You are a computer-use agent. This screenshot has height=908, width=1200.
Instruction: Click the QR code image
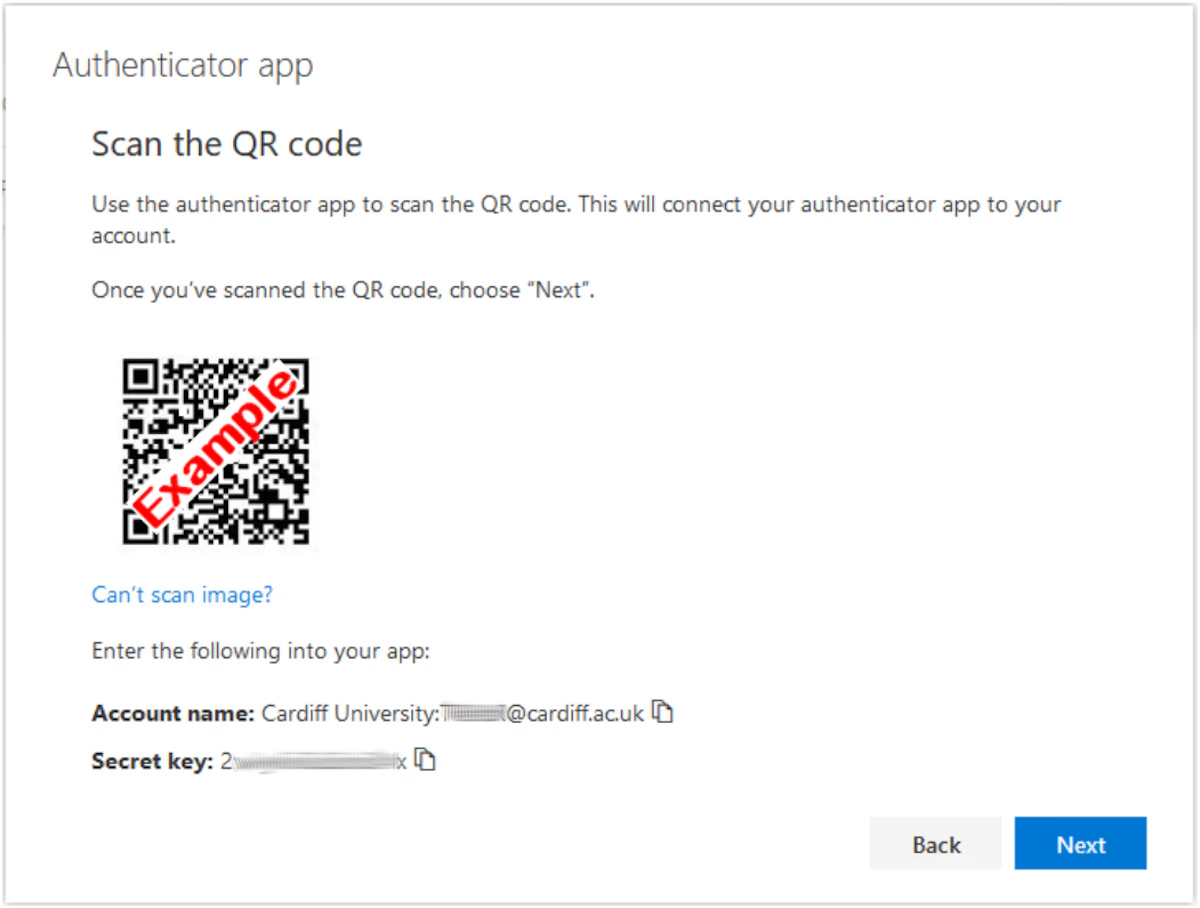pos(216,452)
